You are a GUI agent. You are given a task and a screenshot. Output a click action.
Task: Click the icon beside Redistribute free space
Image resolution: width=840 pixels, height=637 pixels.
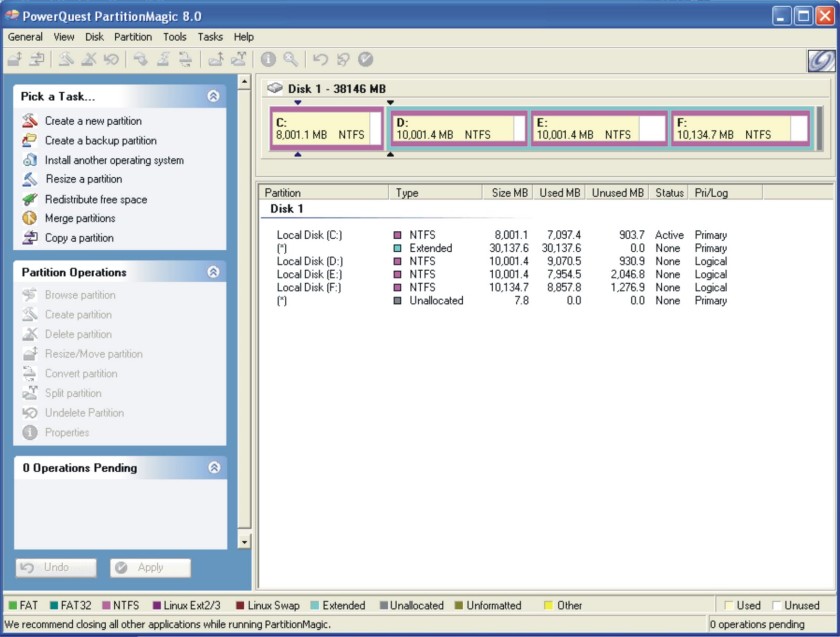pyautogui.click(x=30, y=199)
